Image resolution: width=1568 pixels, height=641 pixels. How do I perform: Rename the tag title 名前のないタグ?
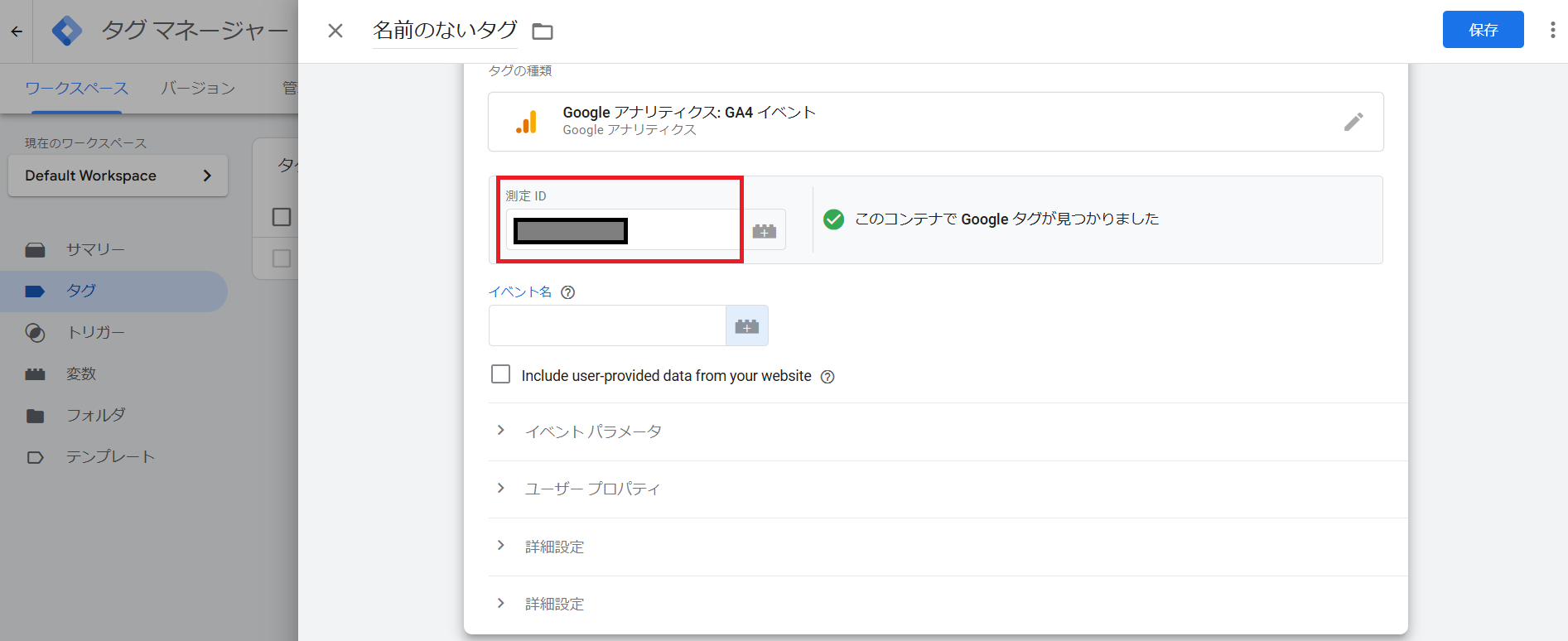445,30
